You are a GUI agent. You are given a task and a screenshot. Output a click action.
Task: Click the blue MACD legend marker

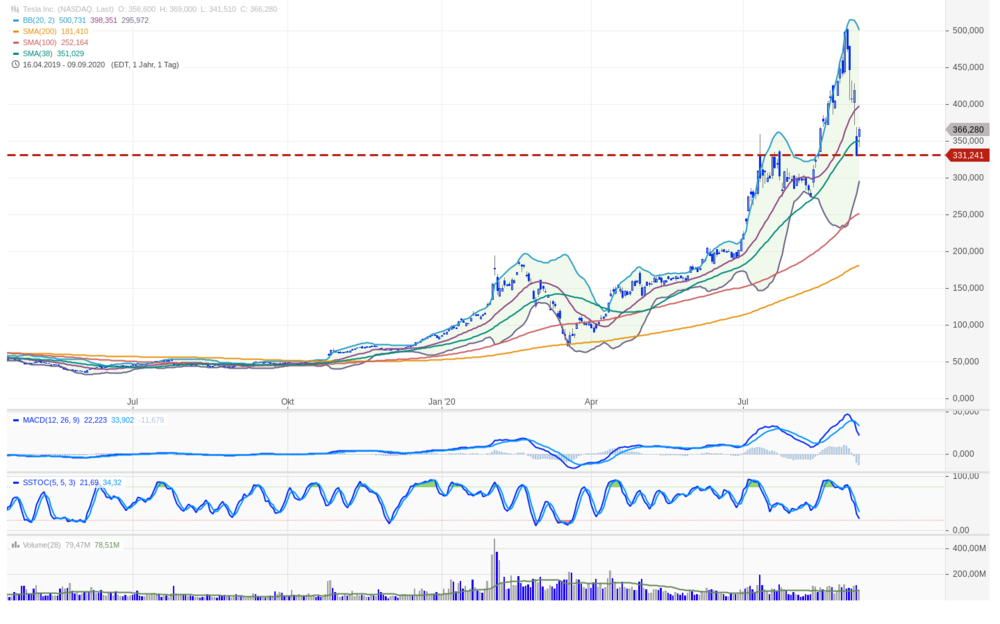[x=15, y=420]
